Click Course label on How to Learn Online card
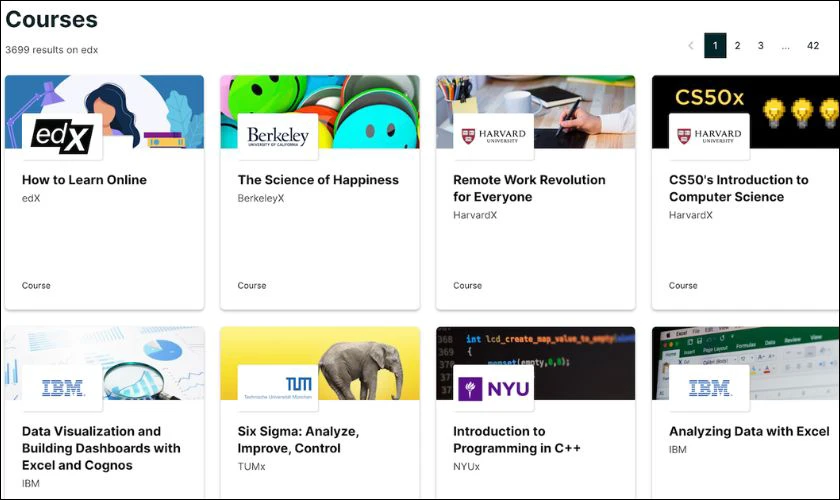The height and width of the screenshot is (500, 840). (x=36, y=286)
